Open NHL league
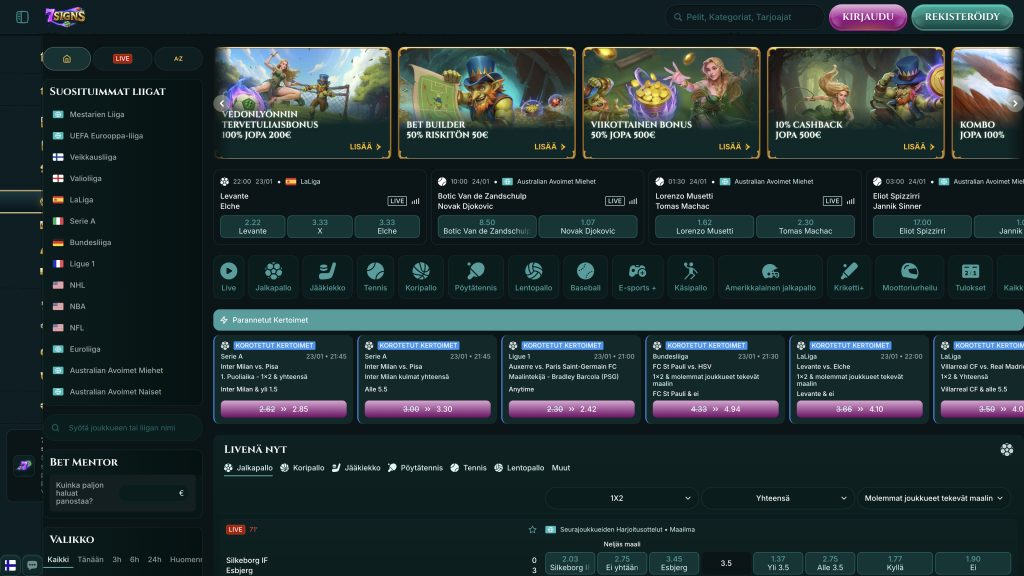 pos(77,285)
